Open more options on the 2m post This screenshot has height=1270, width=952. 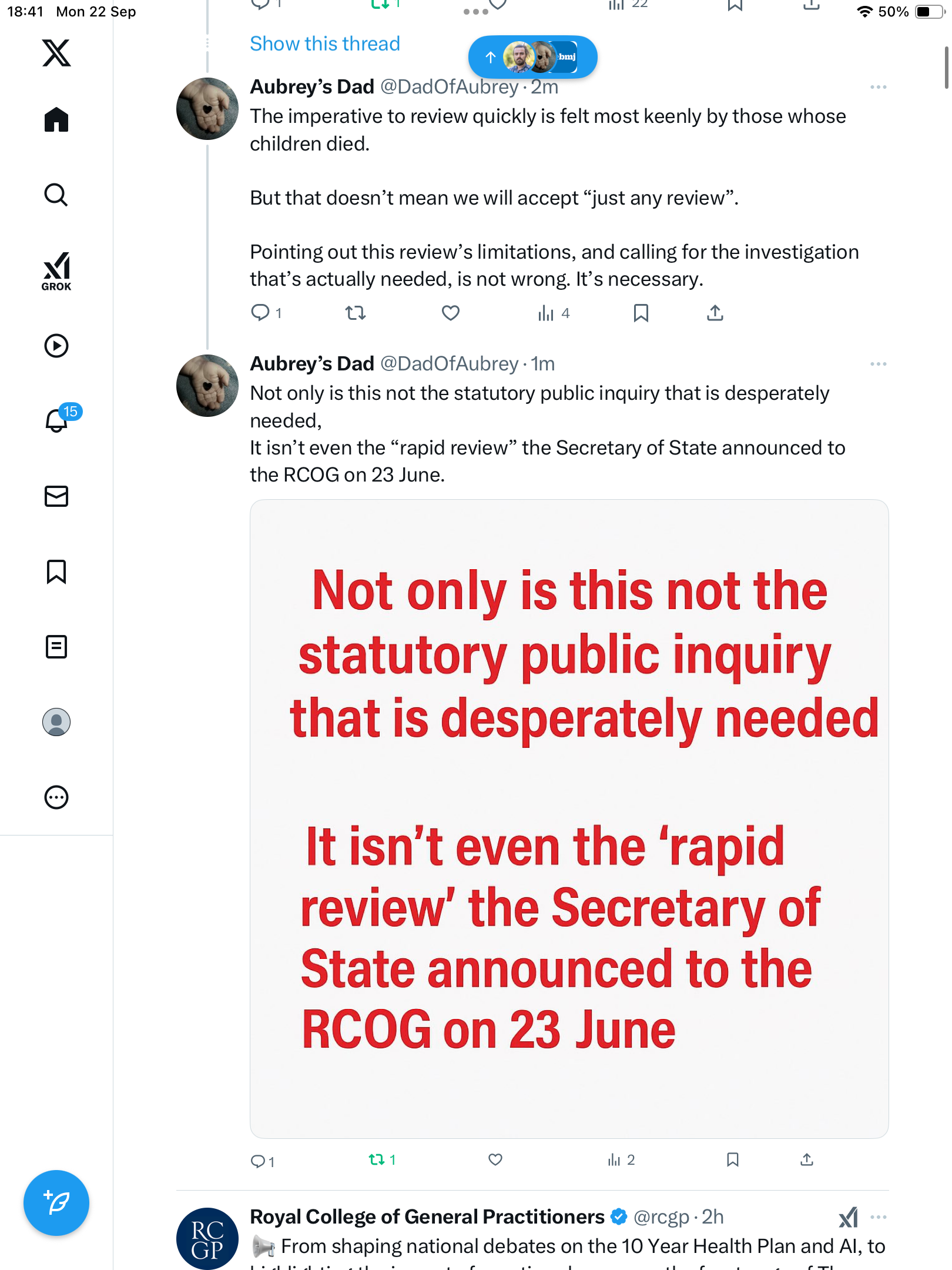point(878,87)
